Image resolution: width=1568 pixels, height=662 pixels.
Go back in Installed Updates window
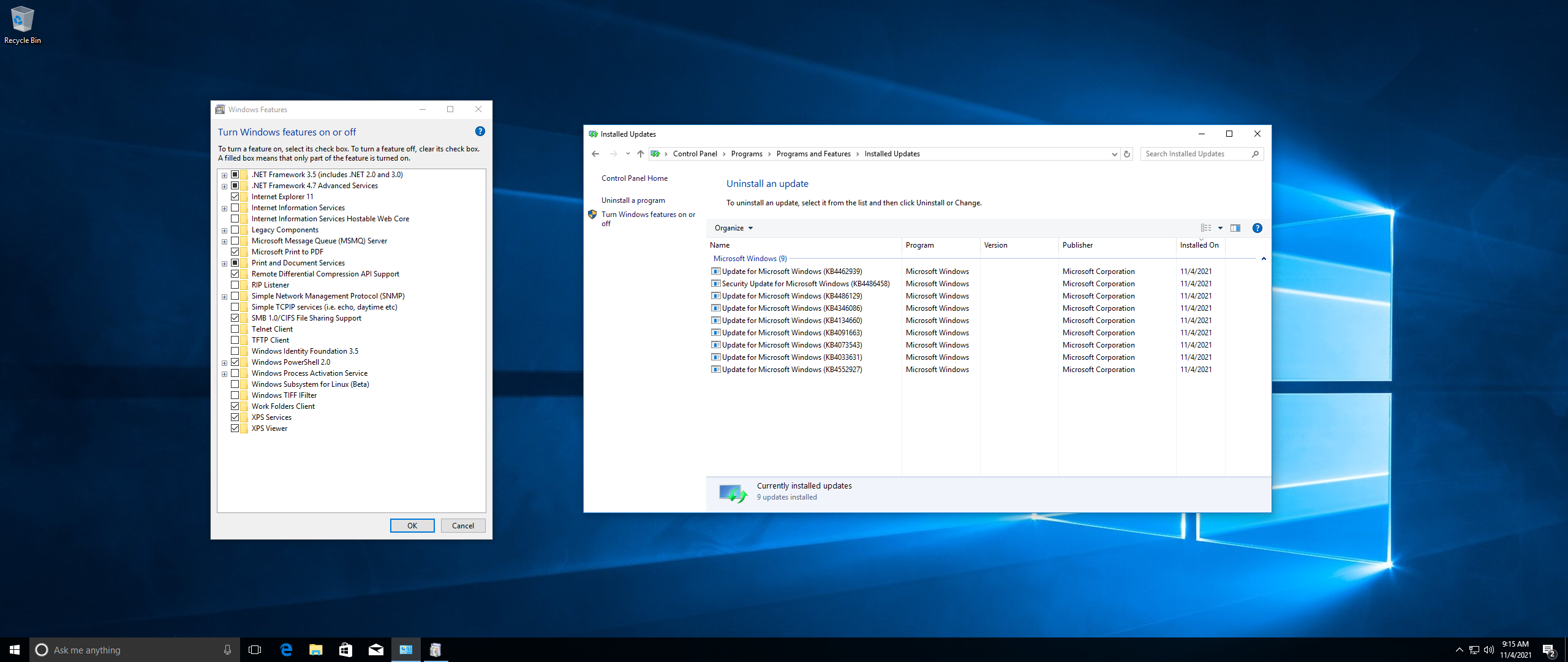[595, 154]
